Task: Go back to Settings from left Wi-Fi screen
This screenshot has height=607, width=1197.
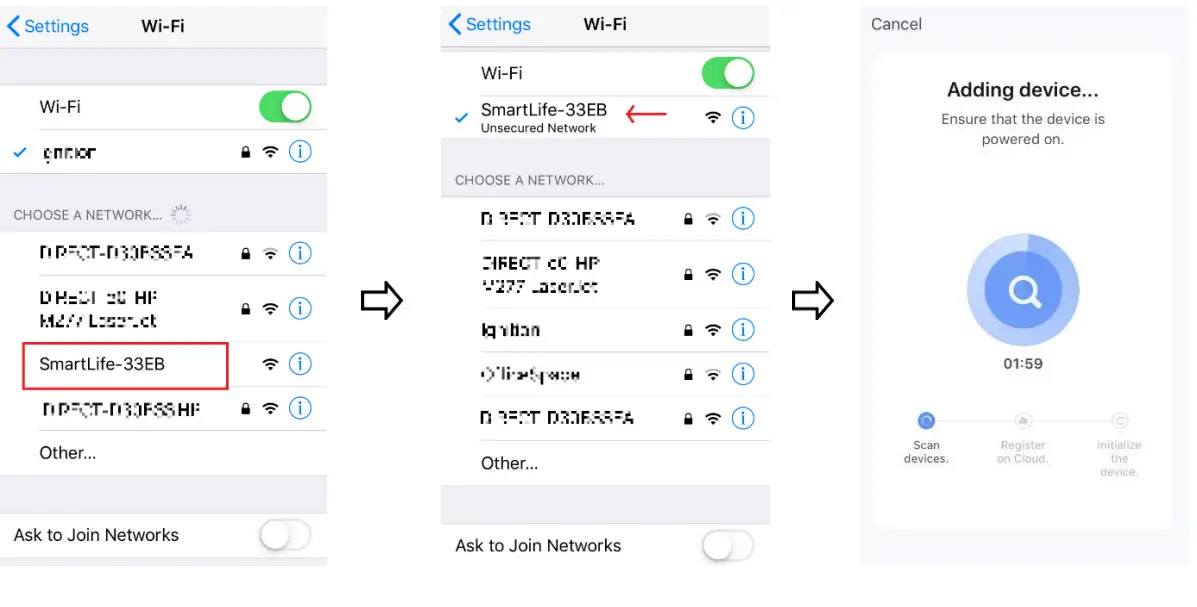Action: click(48, 26)
